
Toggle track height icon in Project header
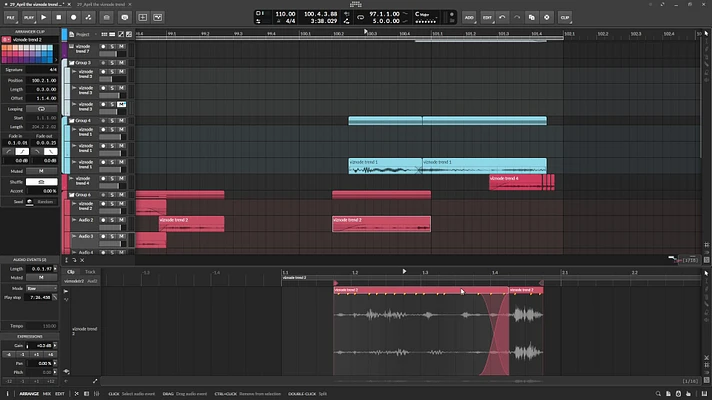click(121, 34)
